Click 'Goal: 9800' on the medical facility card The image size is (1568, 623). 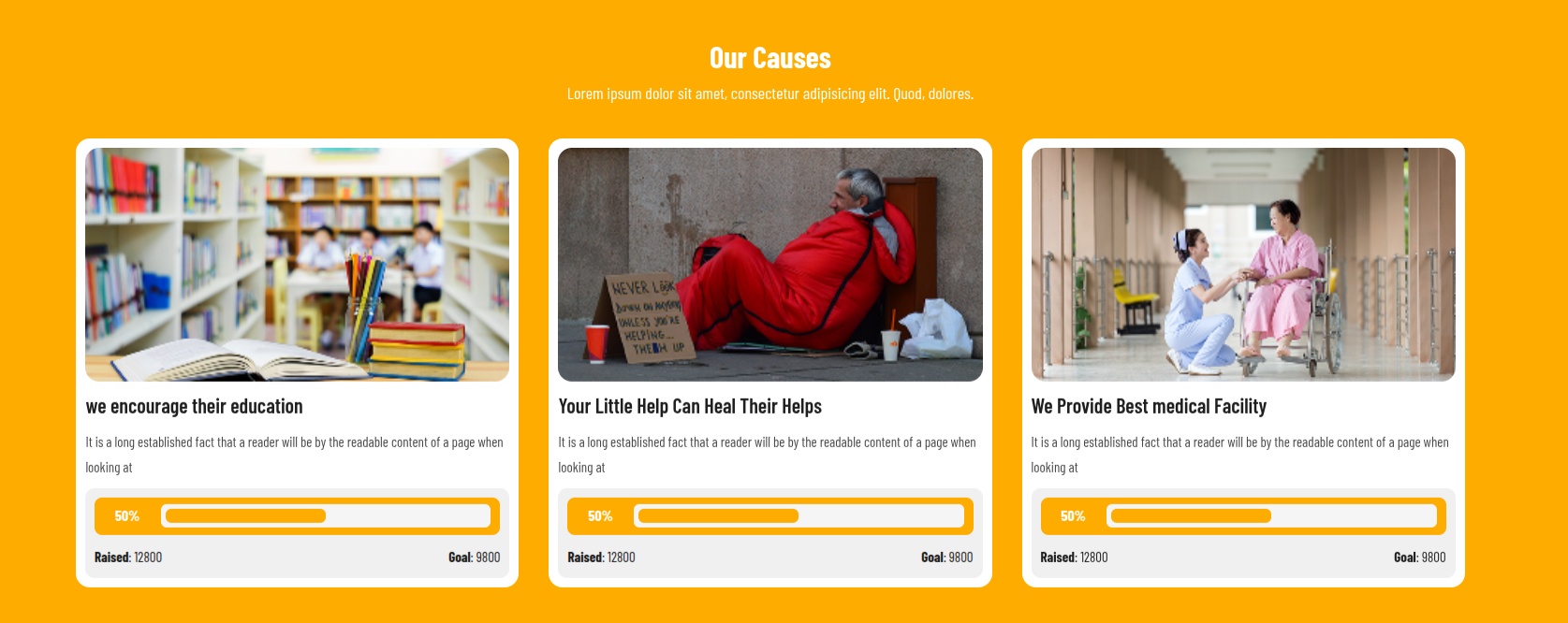pyautogui.click(x=1420, y=558)
